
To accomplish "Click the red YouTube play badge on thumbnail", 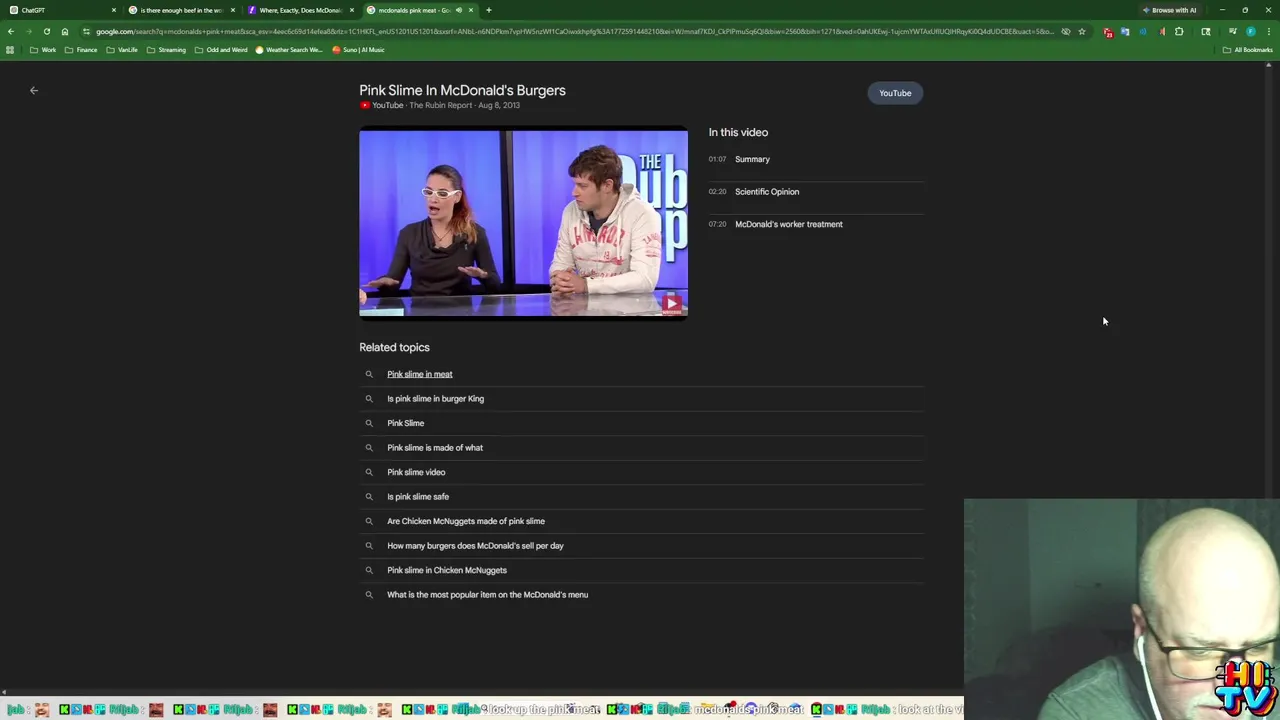I will pyautogui.click(x=671, y=303).
